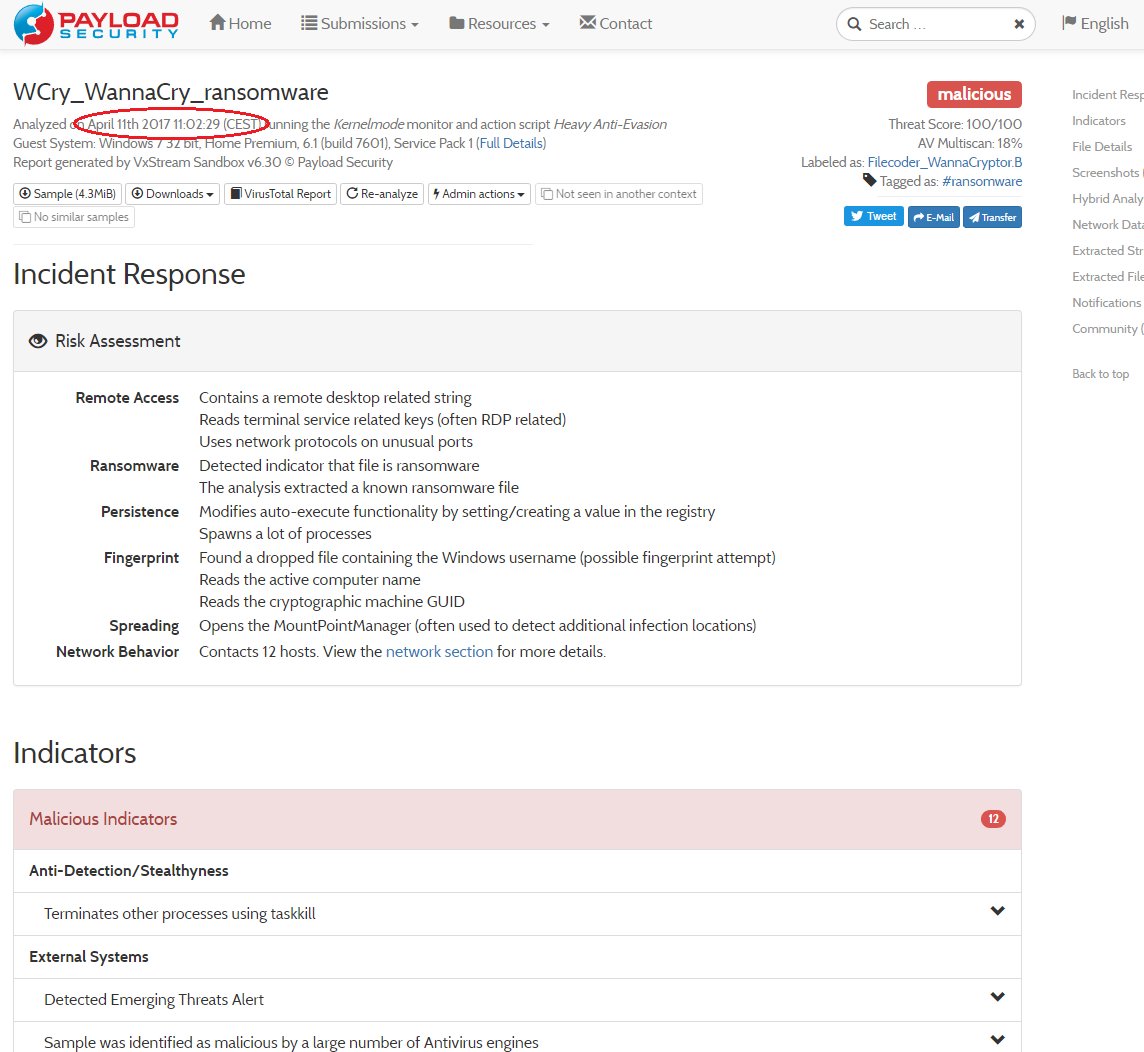
Task: Click Not seen in another context
Action: click(x=619, y=194)
